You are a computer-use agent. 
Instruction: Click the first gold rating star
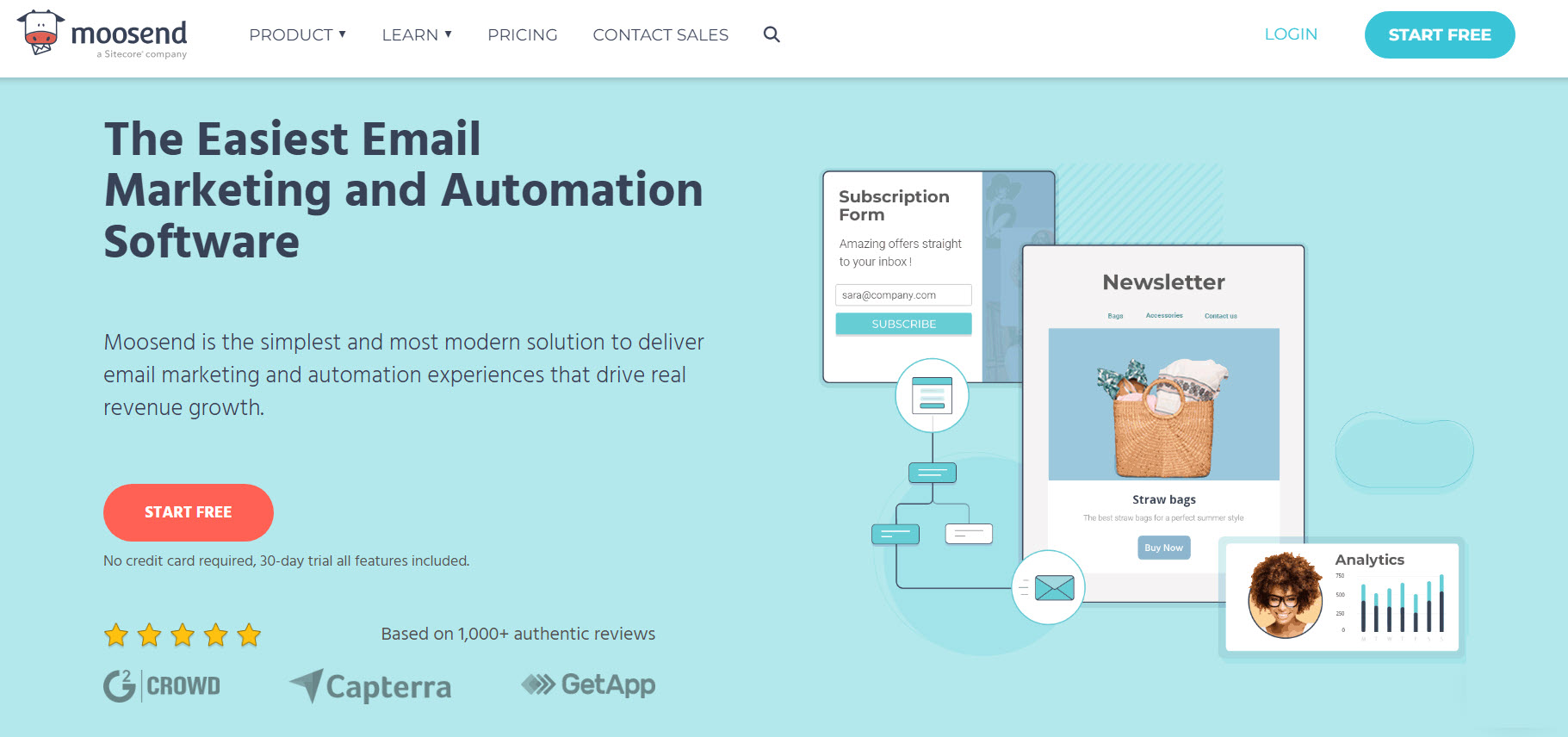tap(116, 635)
